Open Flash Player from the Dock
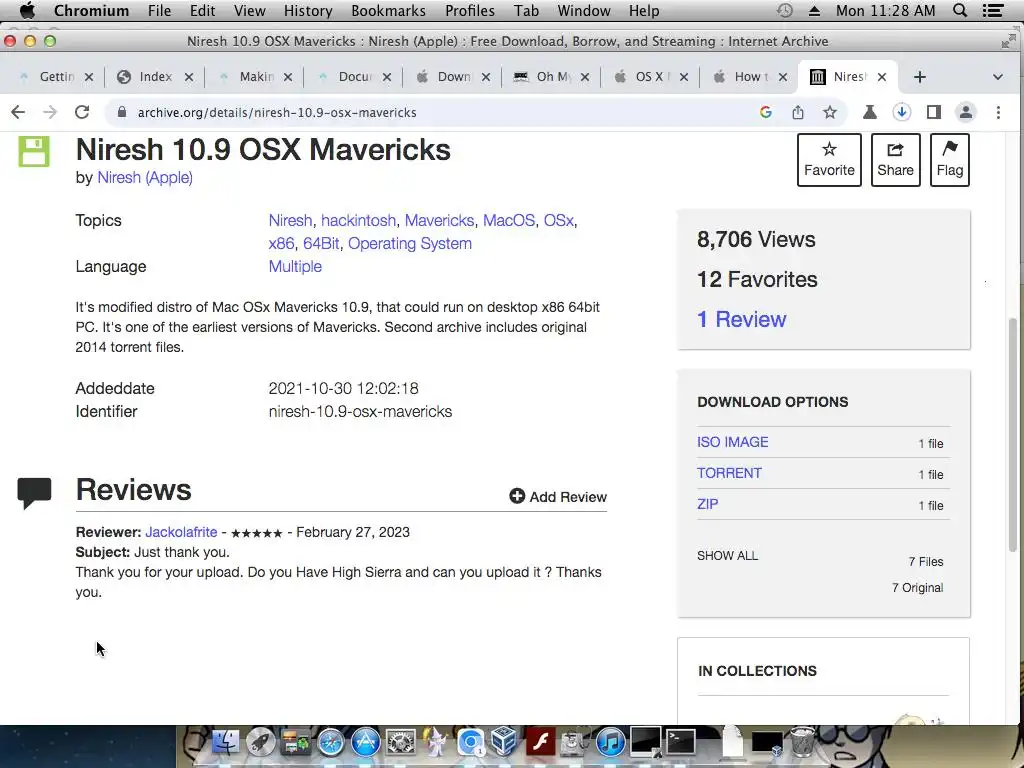The height and width of the screenshot is (768, 1024). point(541,743)
